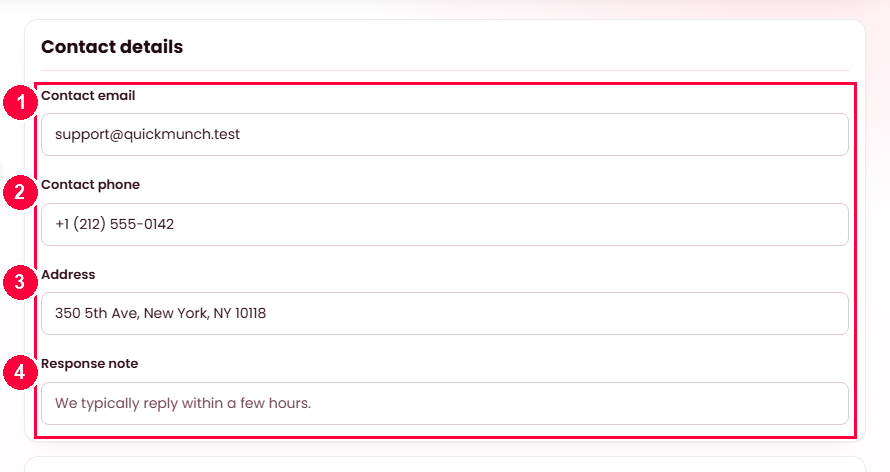Click the Contact details heading
The width and height of the screenshot is (890, 472).
coord(112,47)
